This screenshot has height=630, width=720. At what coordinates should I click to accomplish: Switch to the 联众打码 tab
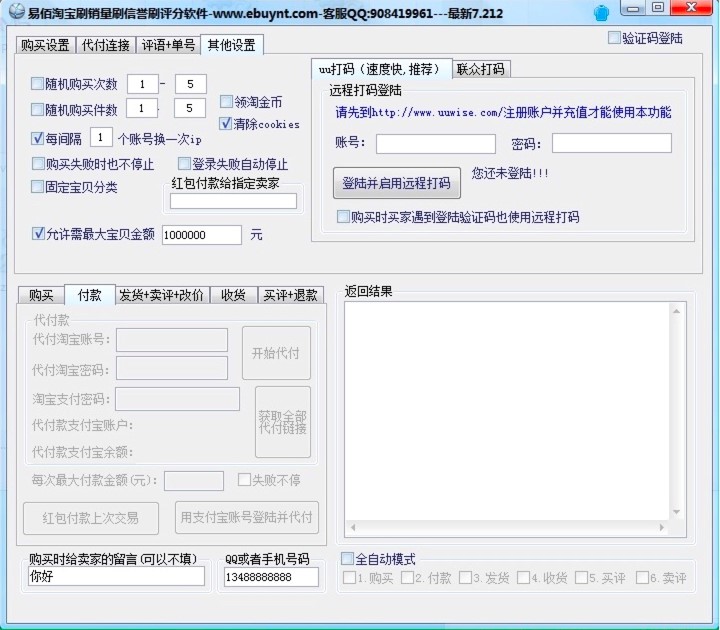coord(481,69)
